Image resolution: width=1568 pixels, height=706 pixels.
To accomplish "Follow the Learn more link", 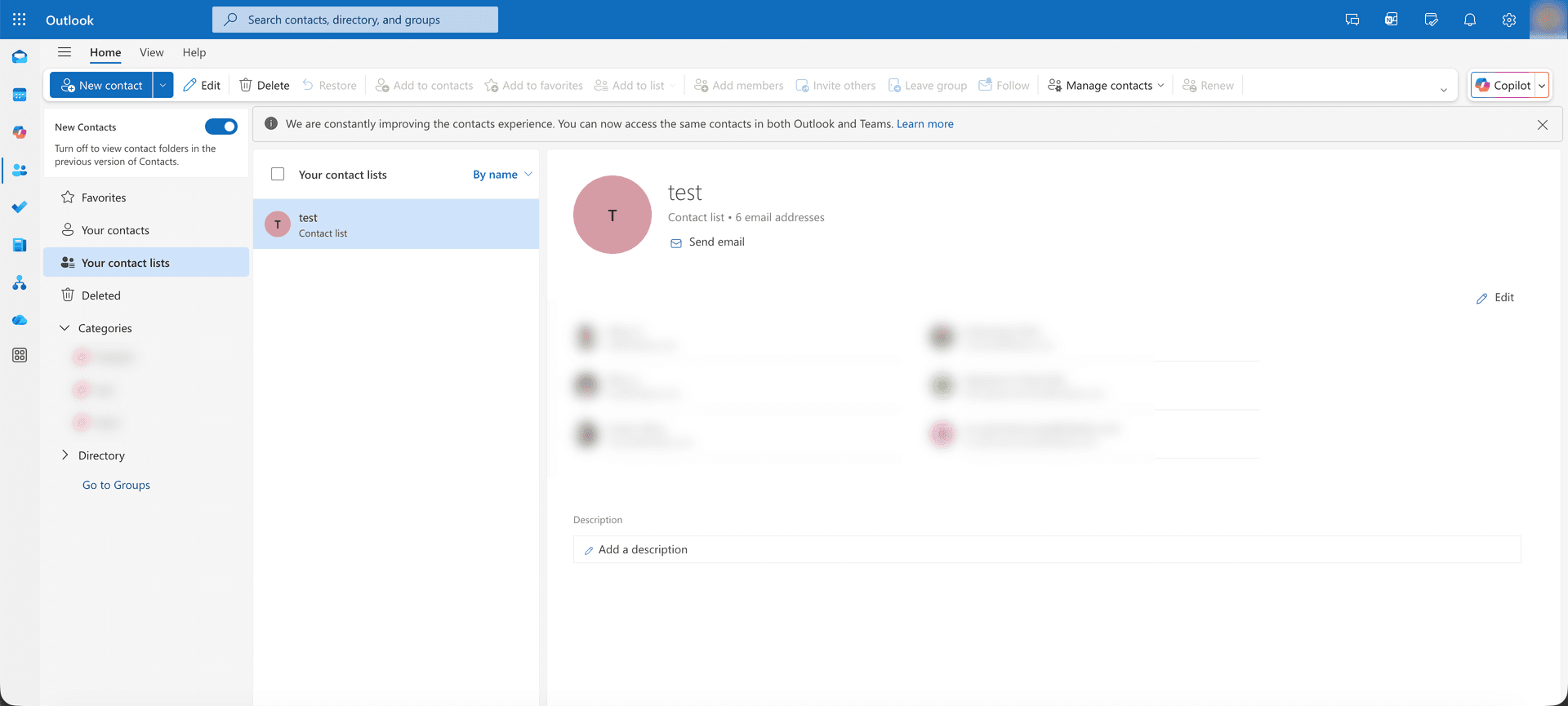I will [924, 124].
